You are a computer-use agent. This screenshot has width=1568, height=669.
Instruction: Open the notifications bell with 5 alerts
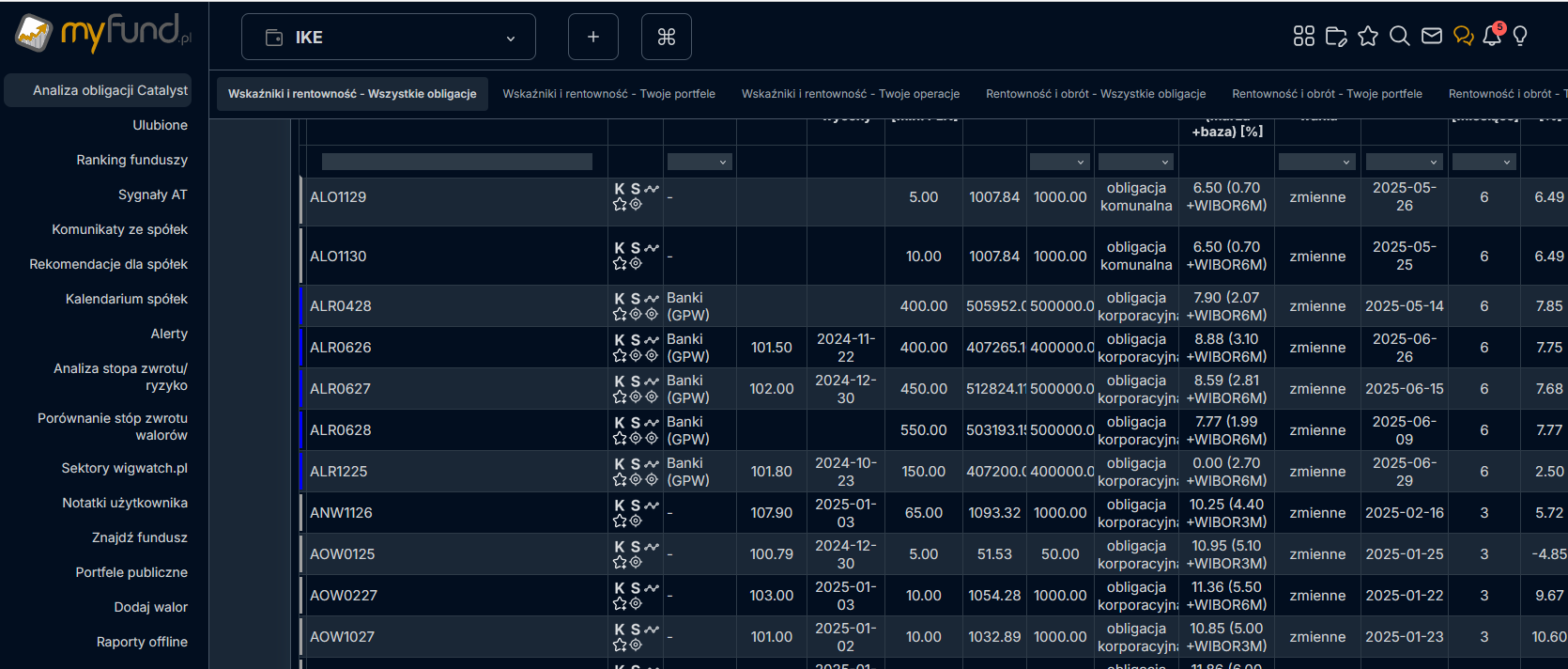tap(1491, 37)
